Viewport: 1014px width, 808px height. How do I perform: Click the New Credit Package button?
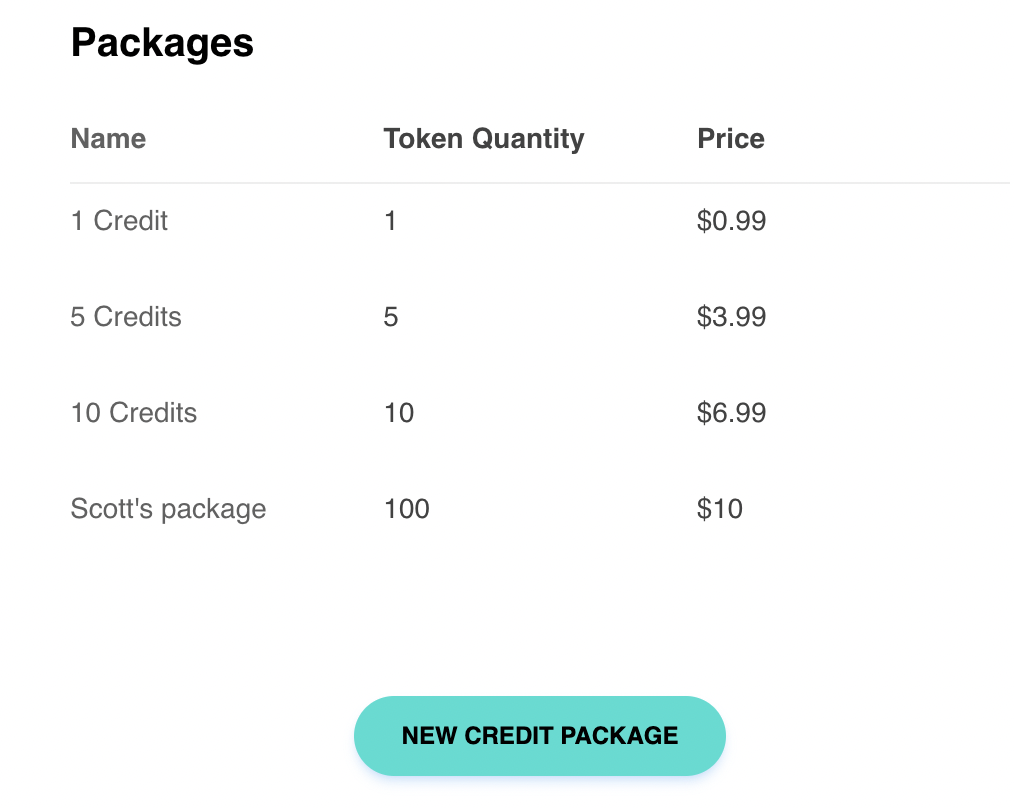(539, 736)
